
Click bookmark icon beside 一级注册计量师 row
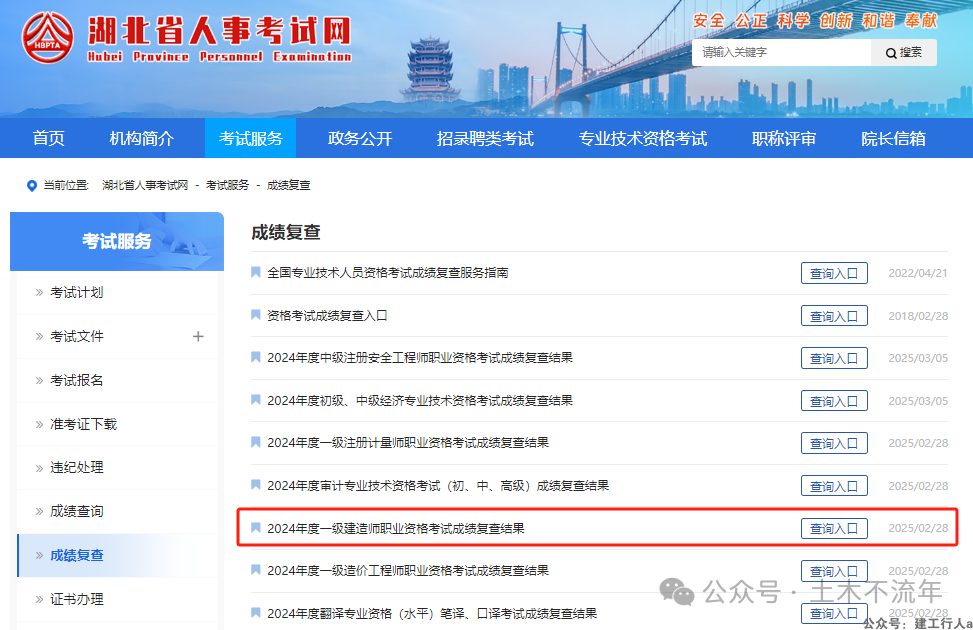(x=255, y=442)
